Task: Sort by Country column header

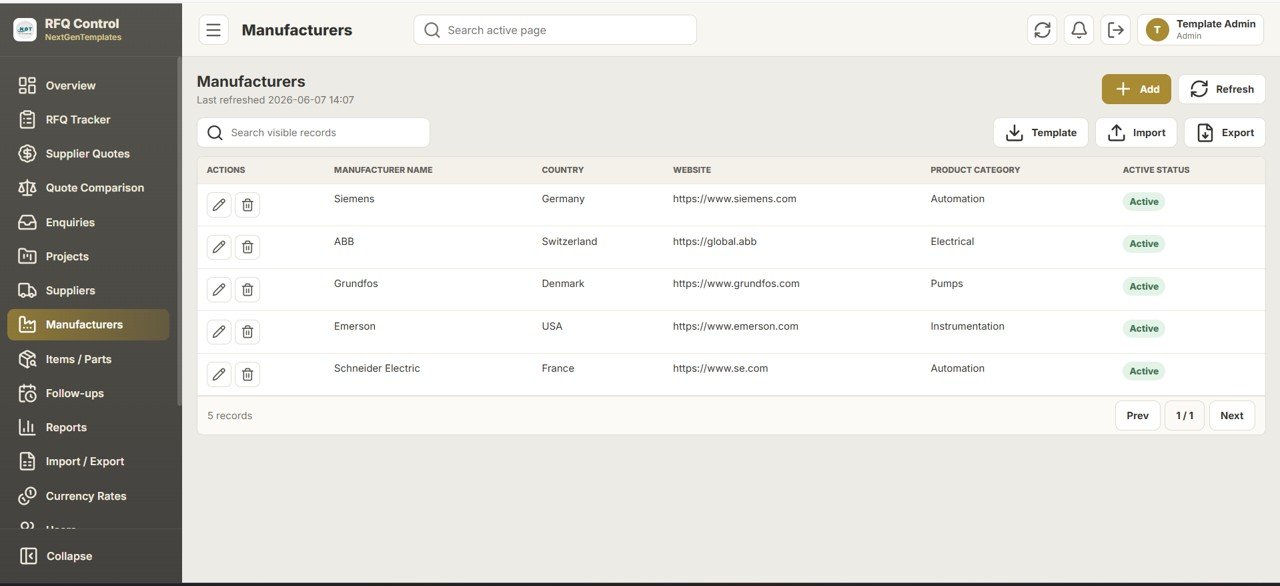Action: point(563,170)
